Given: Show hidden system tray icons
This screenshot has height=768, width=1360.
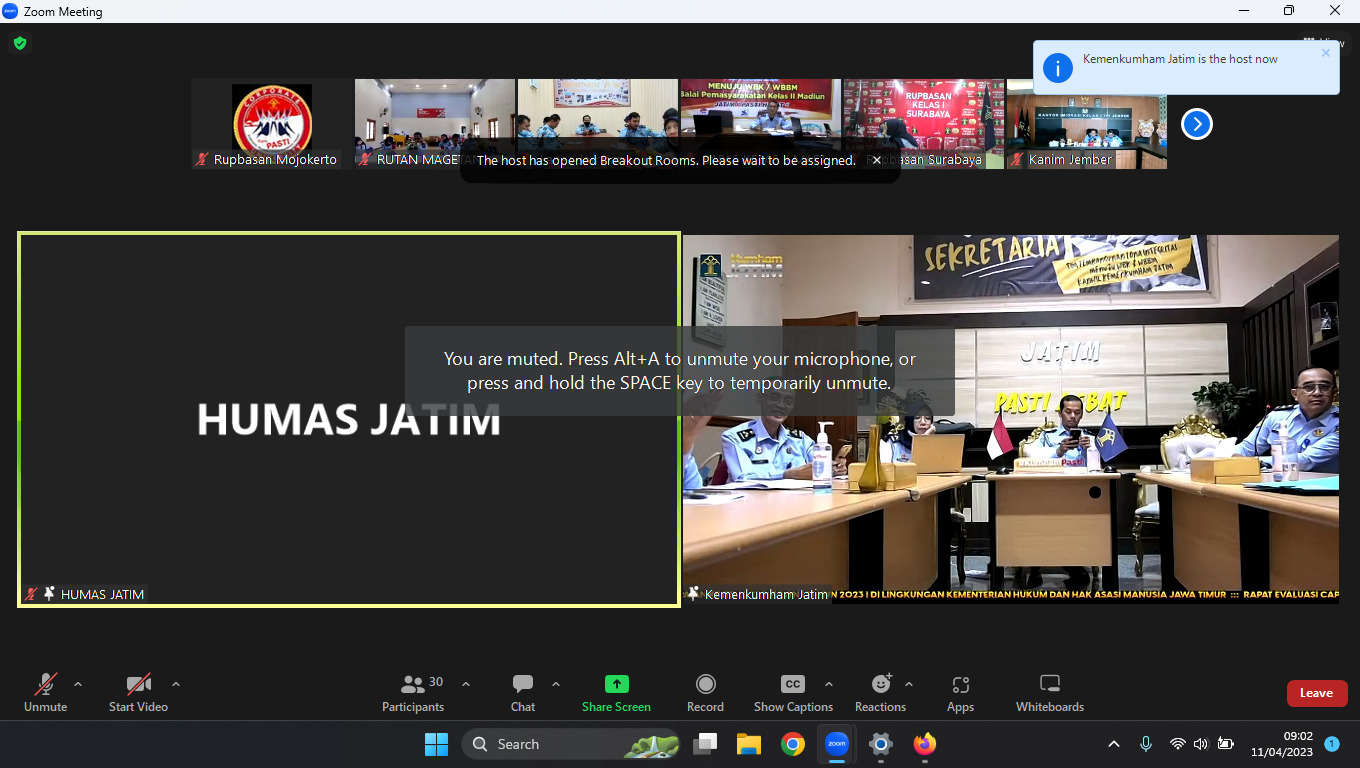Looking at the screenshot, I should tap(1114, 744).
